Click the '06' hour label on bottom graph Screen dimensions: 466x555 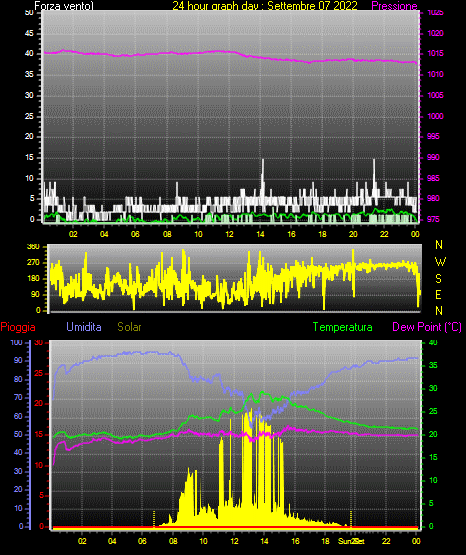tap(142, 541)
